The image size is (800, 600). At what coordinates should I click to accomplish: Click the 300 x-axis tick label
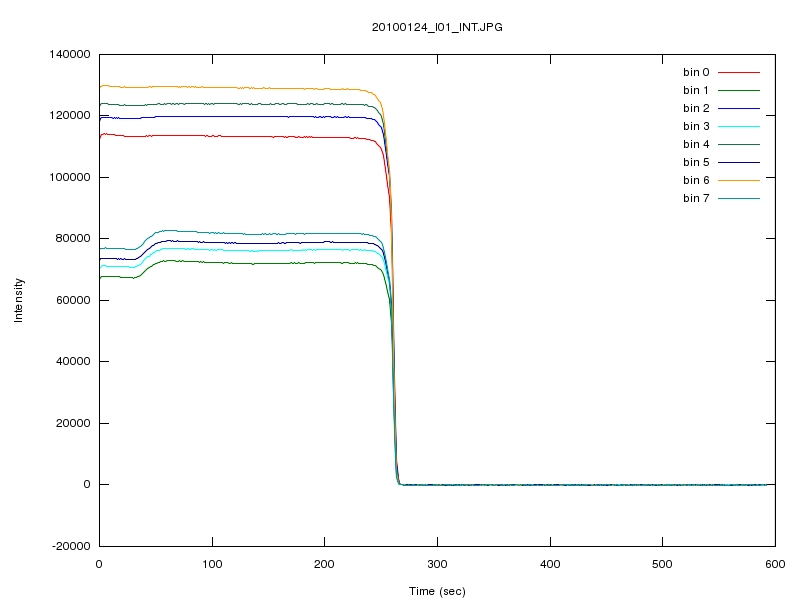click(437, 564)
